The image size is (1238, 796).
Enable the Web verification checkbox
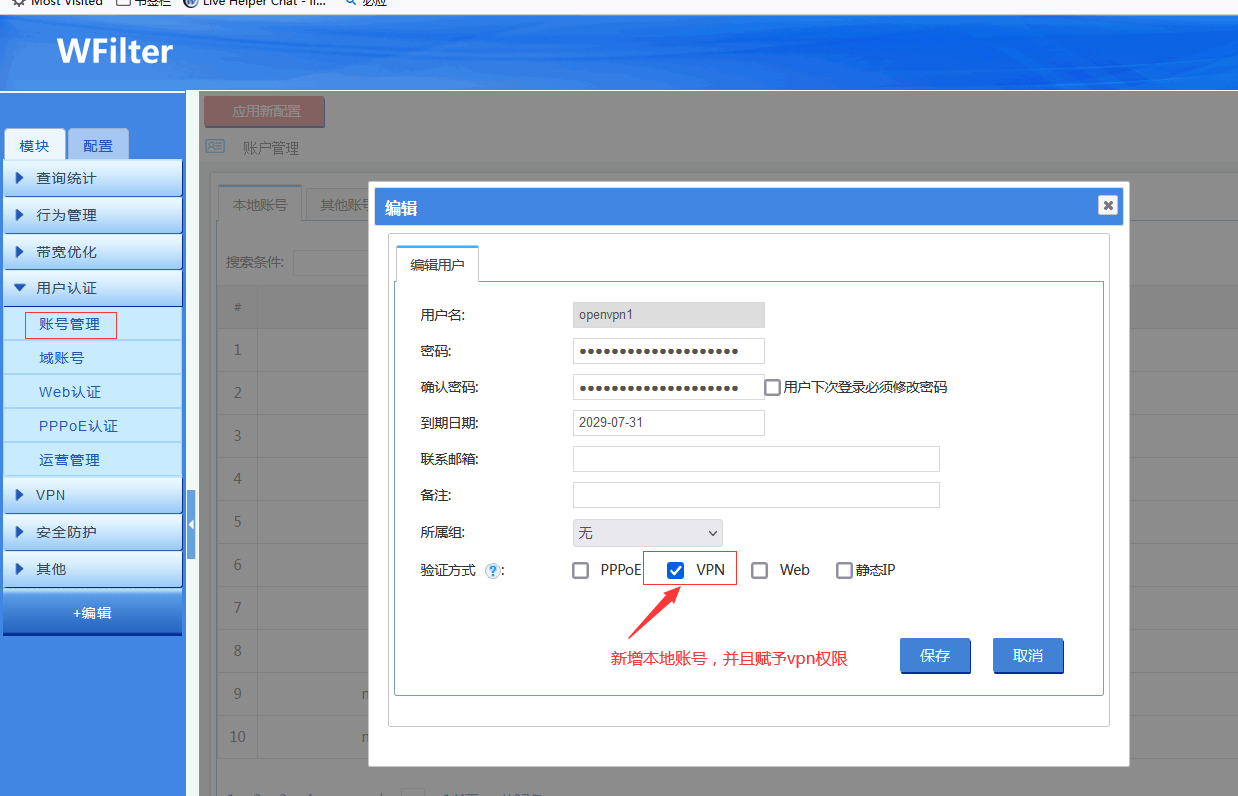(760, 571)
